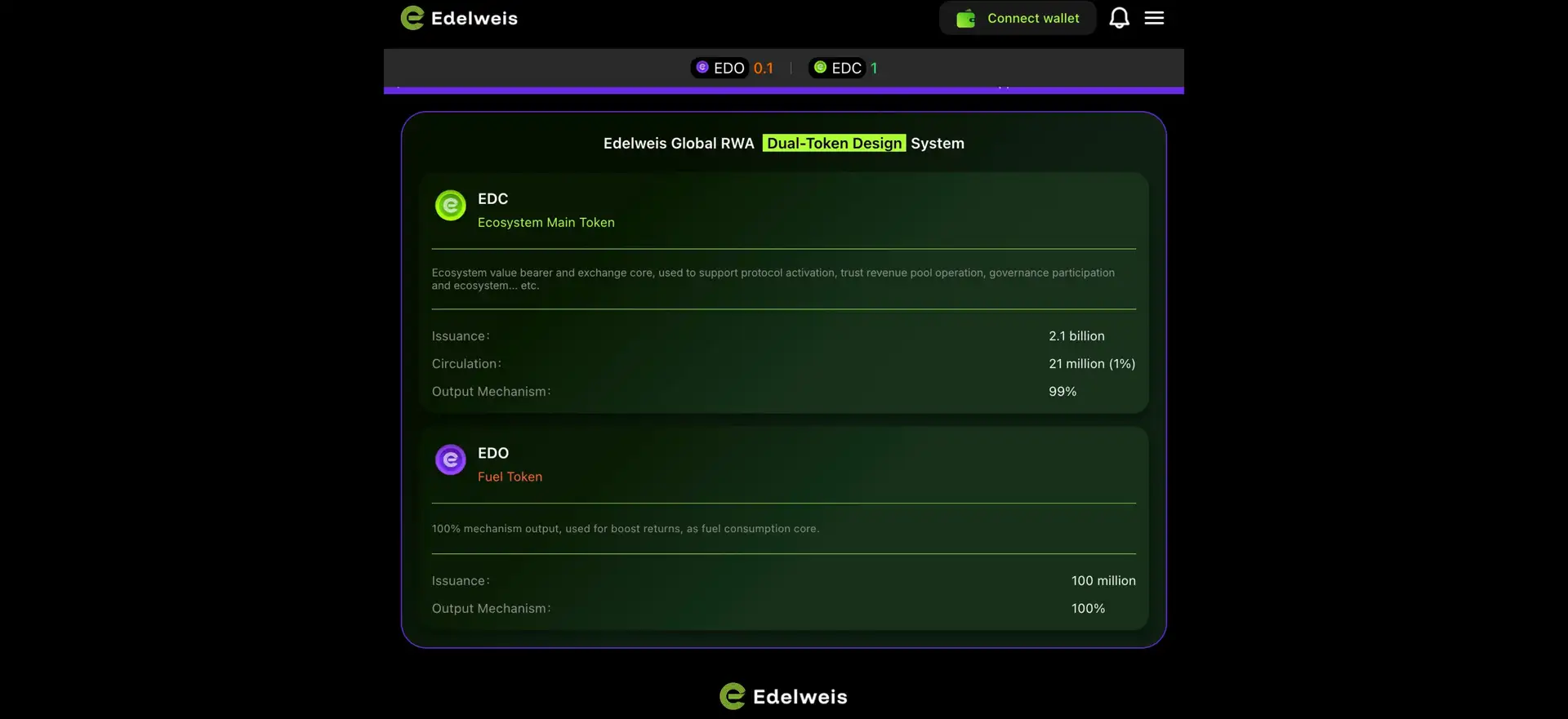Open the hamburger menu
The height and width of the screenshot is (719, 1568).
(1154, 18)
